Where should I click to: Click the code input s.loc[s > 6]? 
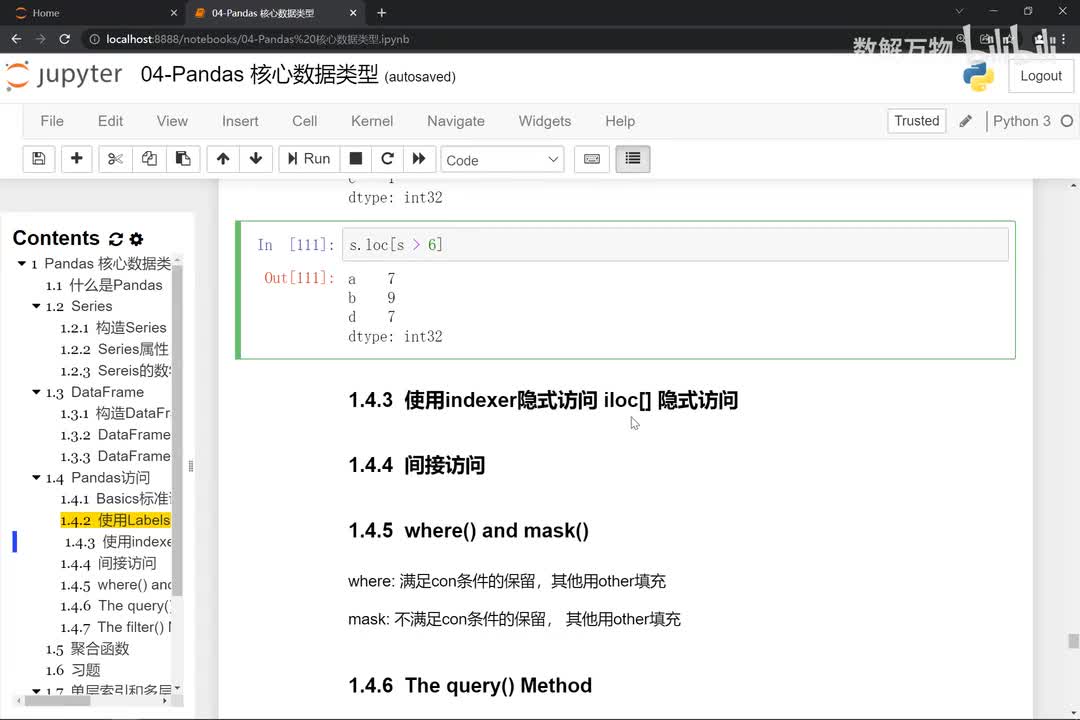[x=675, y=245]
